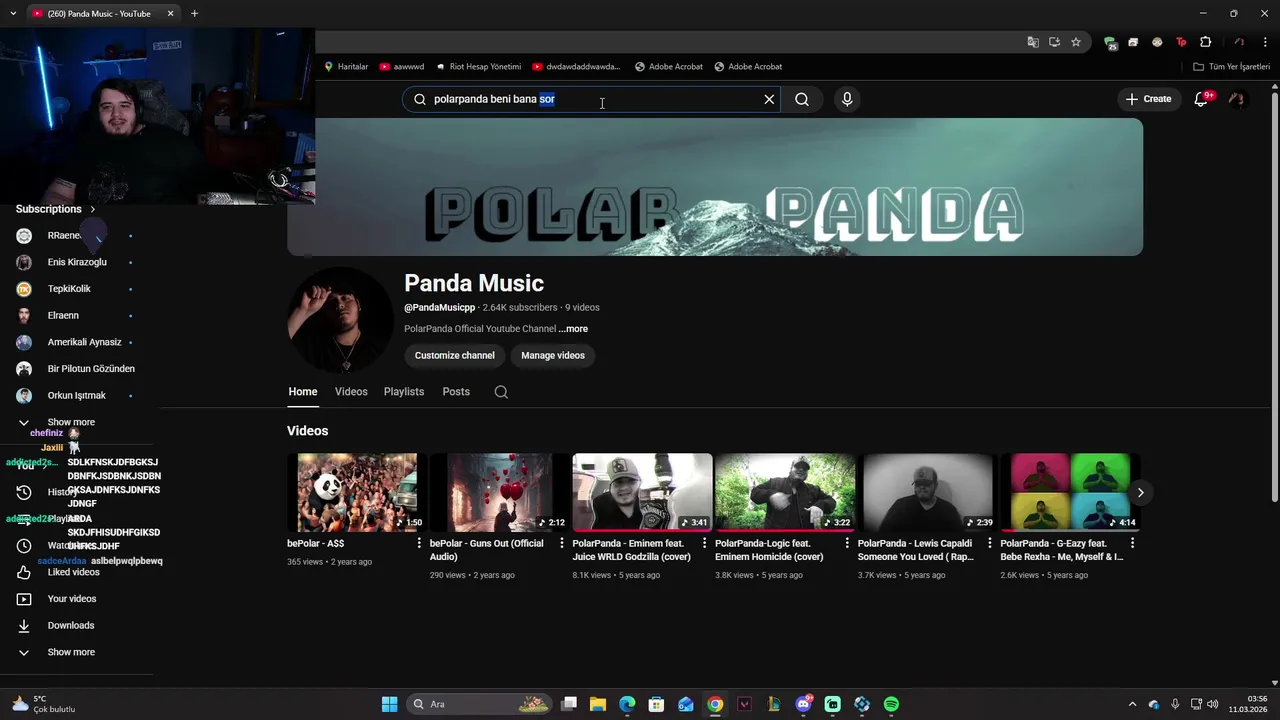This screenshot has width=1280, height=720.
Task: Open the green extension with 25 badge
Action: [x=1110, y=42]
